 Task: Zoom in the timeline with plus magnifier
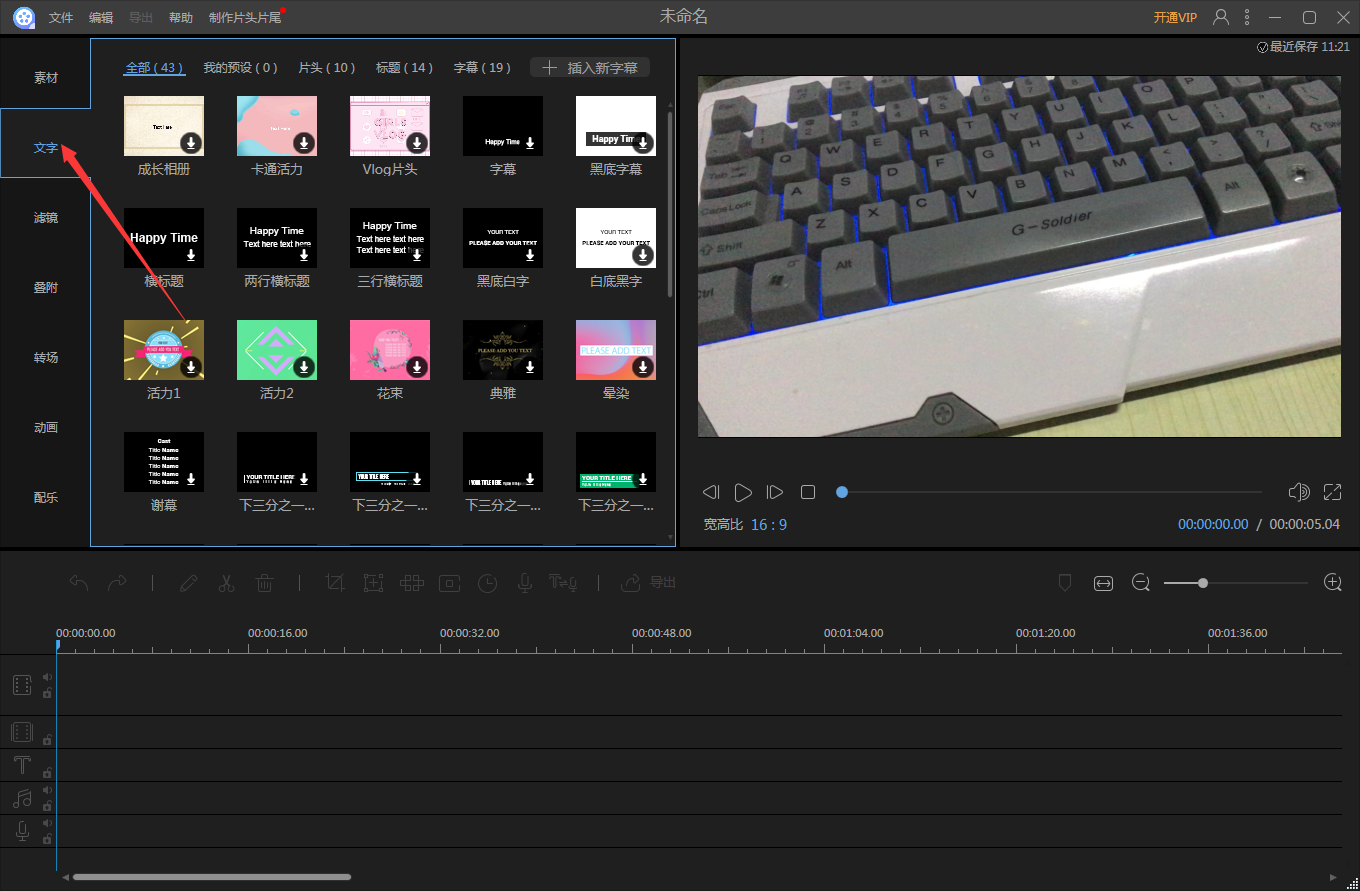click(1332, 583)
